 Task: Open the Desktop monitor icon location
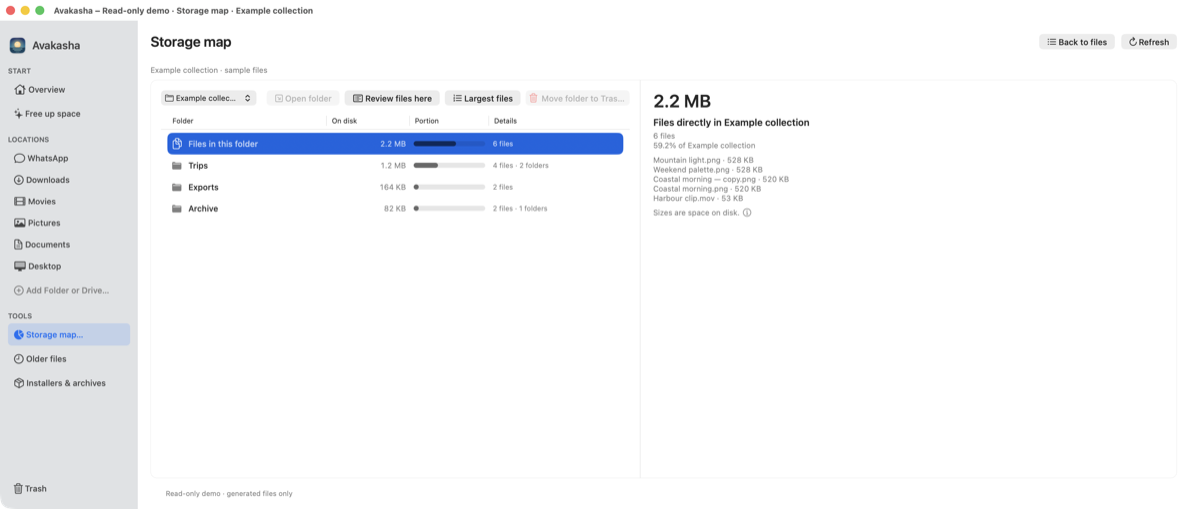[x=20, y=266]
